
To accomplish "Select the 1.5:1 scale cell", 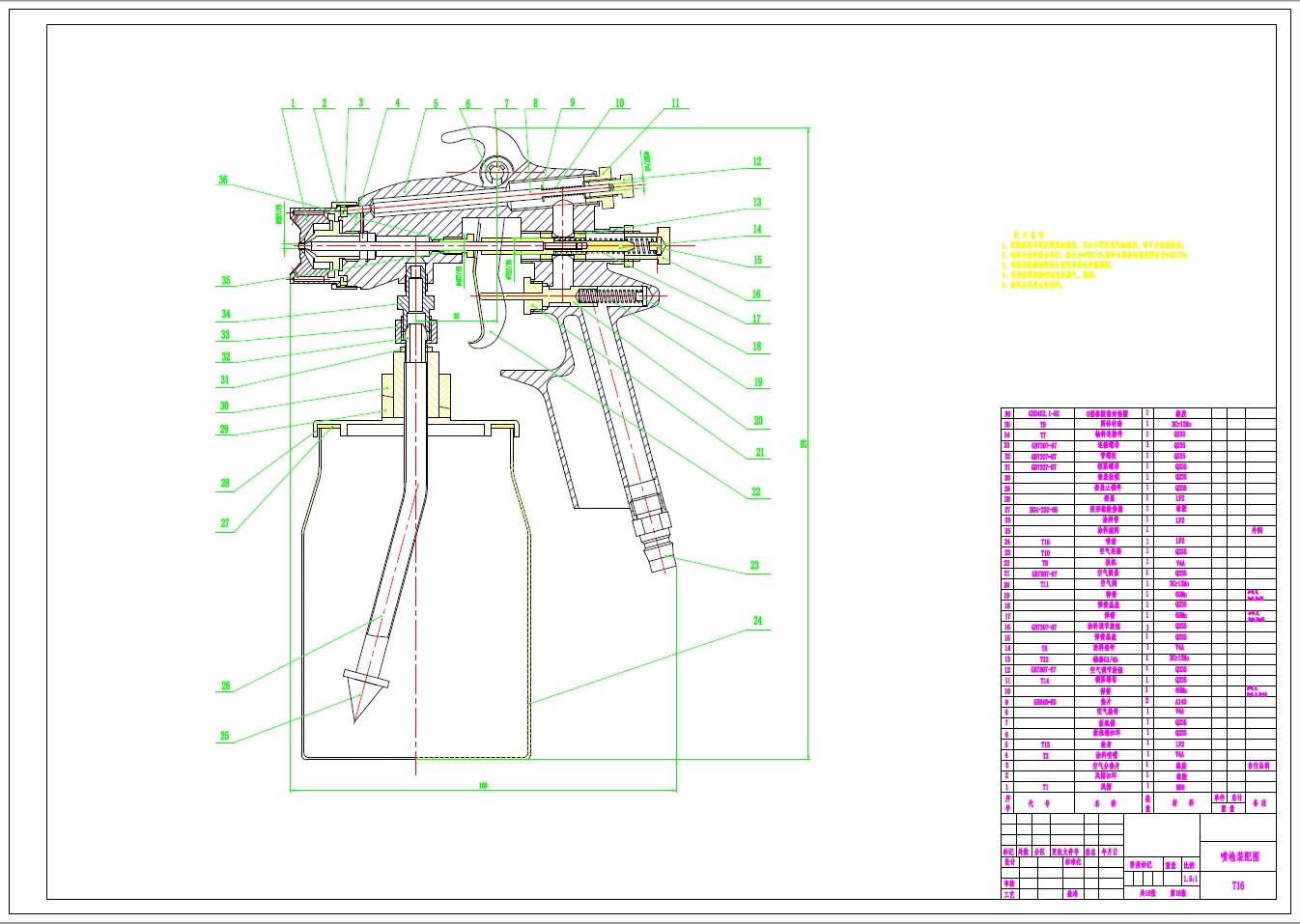I will 1189,880.
